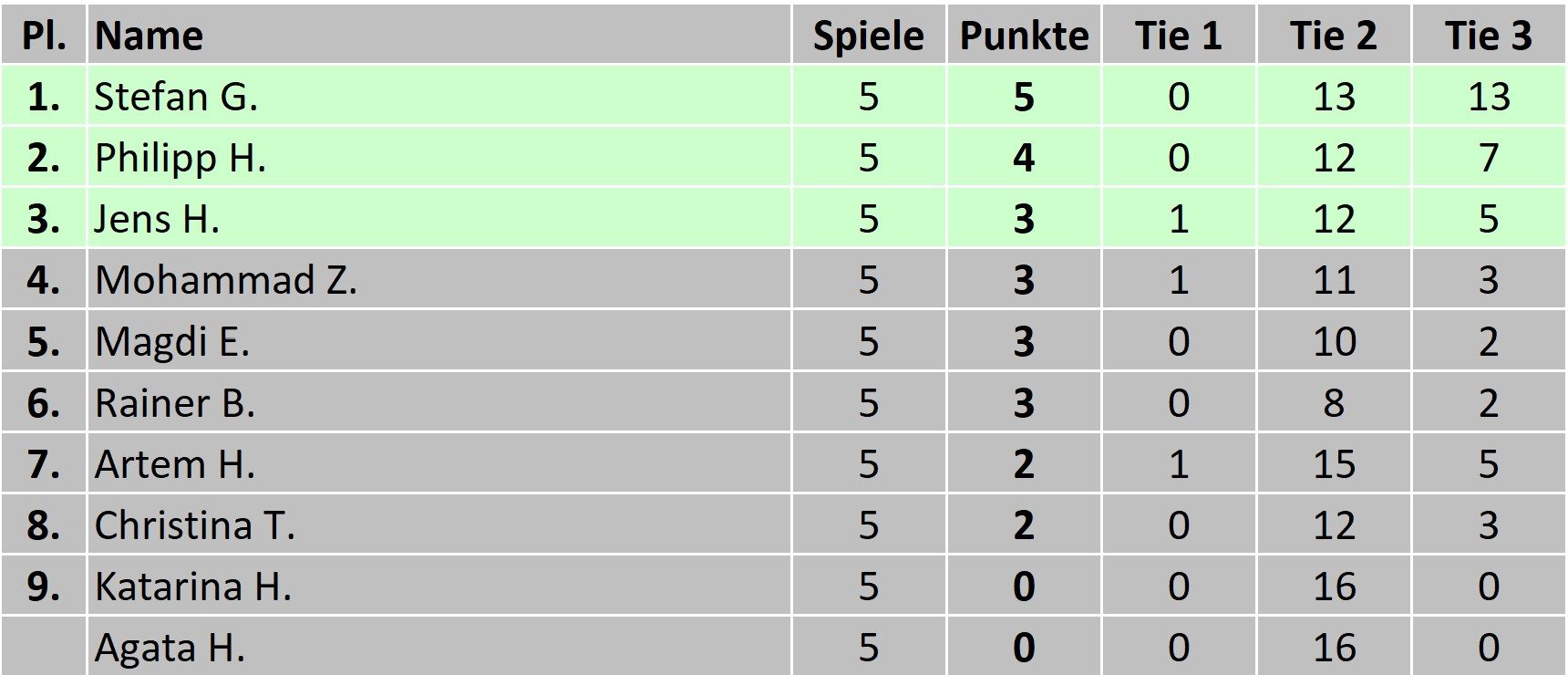This screenshot has height=675, width=1568.
Task: Select the Jens H. name cell
Action: click(157, 219)
